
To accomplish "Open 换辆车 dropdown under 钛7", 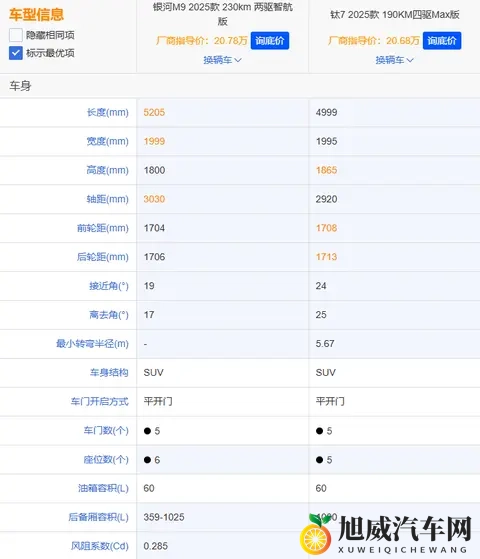I will 394,60.
